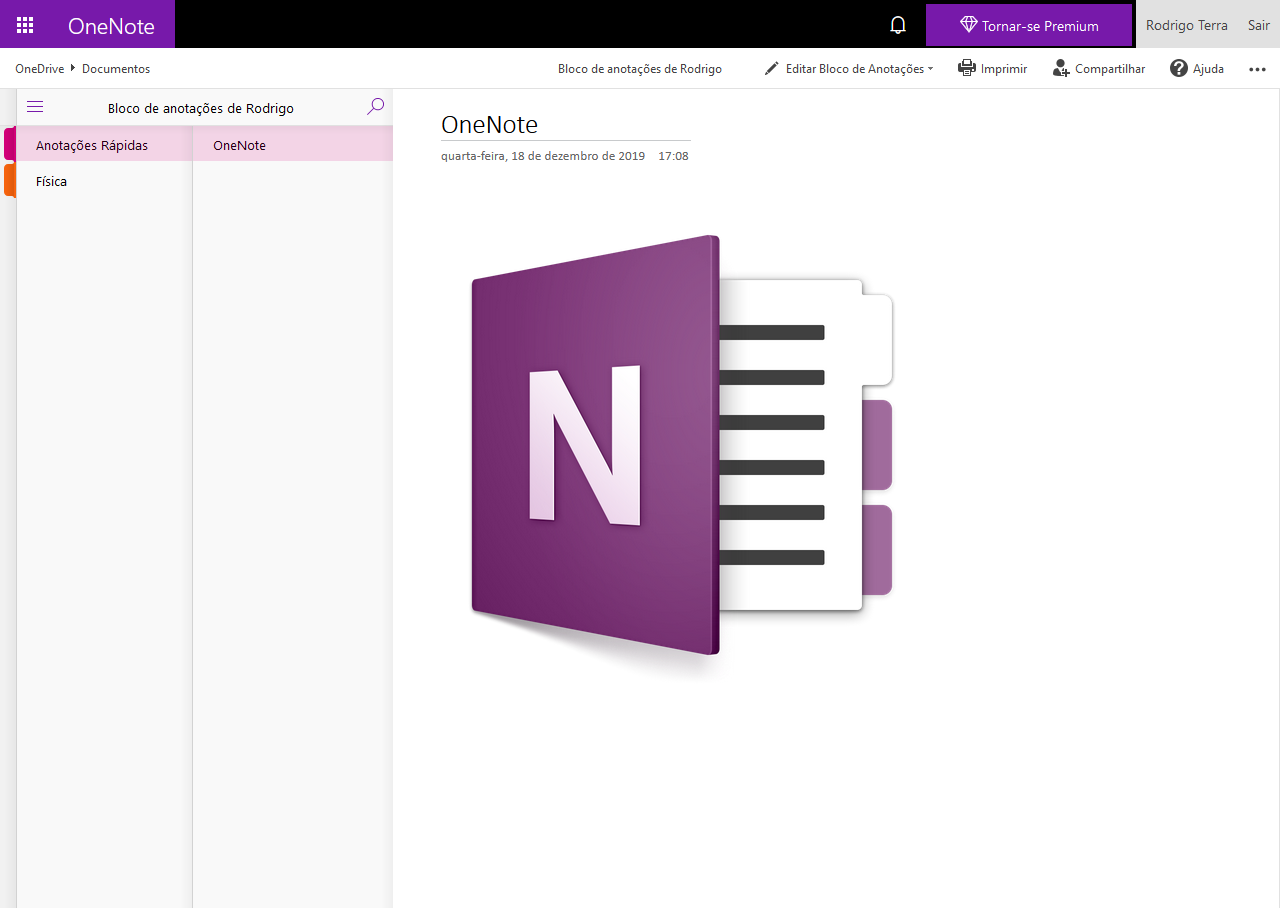1280x908 pixels.
Task: Click notebook title in the toolbar
Action: click(640, 69)
